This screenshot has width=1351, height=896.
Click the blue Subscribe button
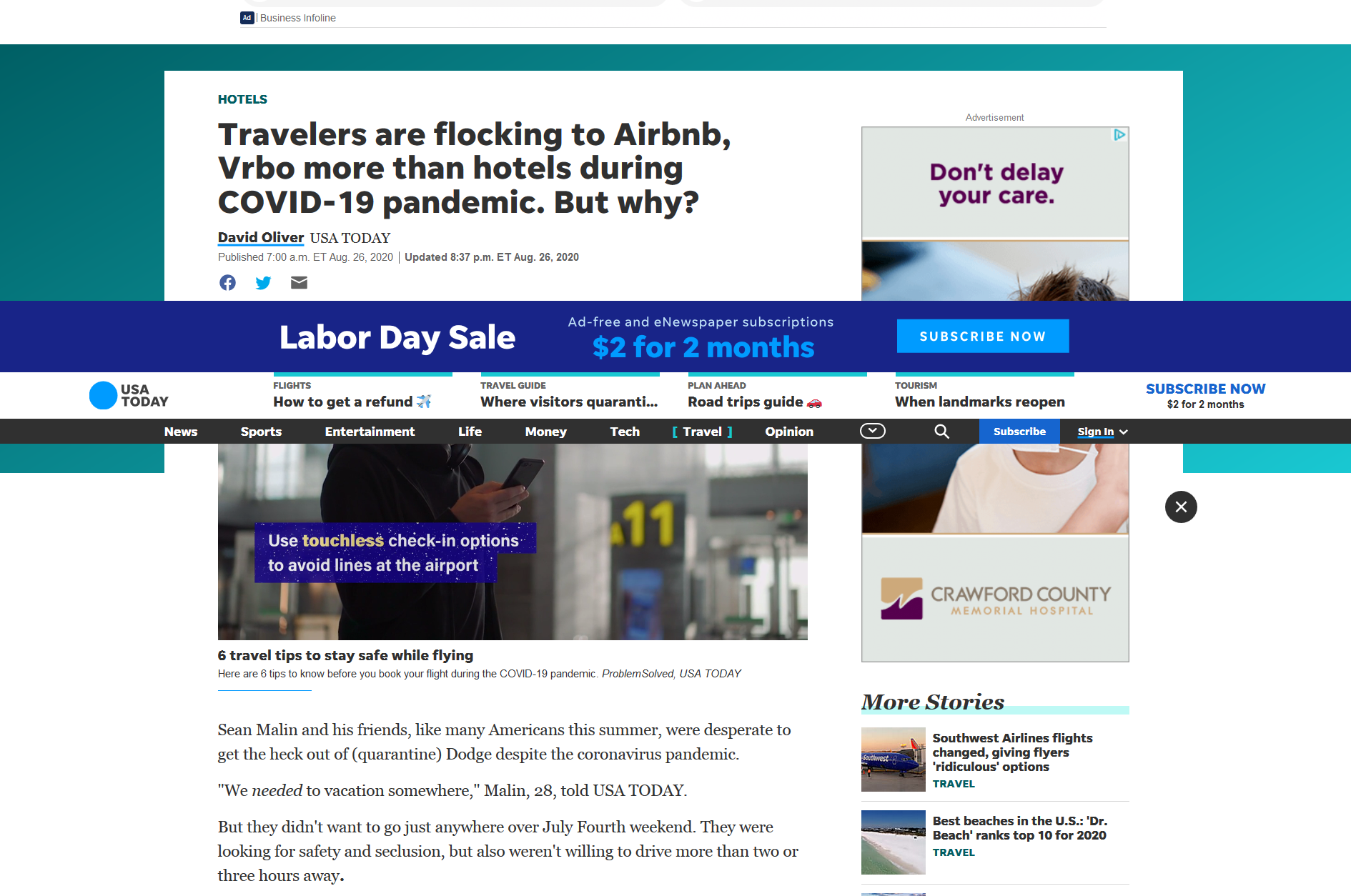(1019, 432)
